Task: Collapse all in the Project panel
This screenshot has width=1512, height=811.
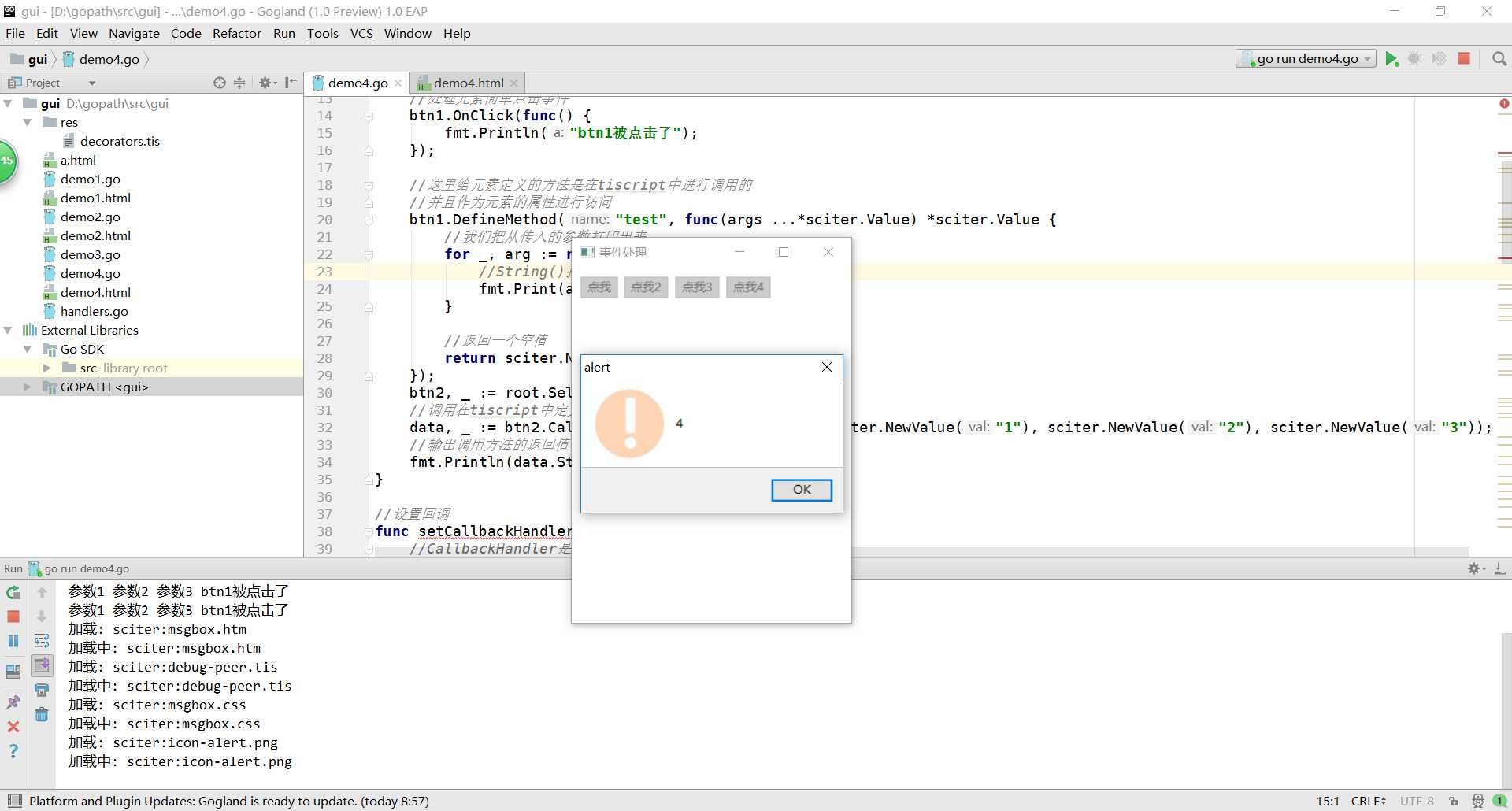Action: (239, 83)
